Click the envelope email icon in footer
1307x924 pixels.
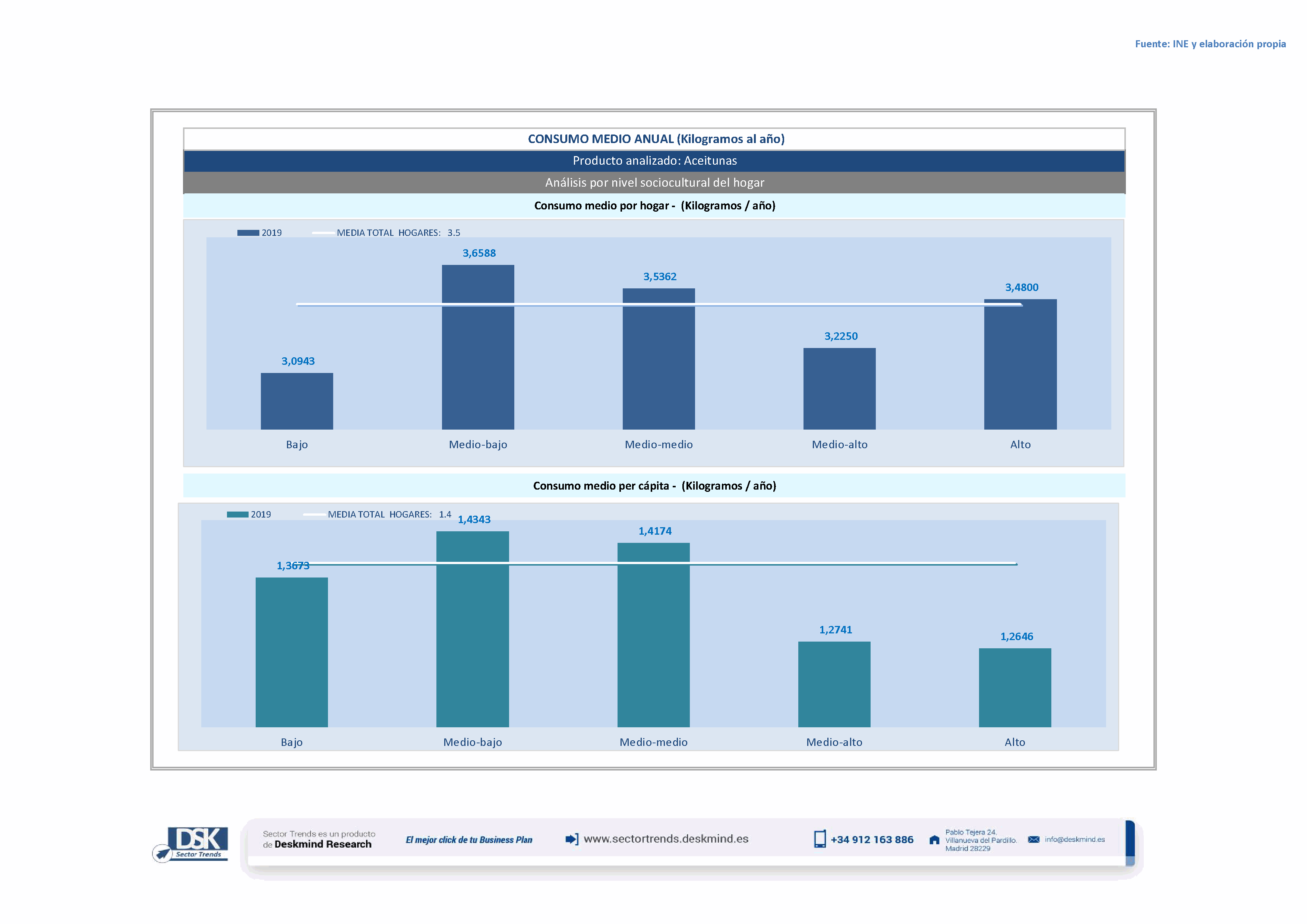coord(1033,840)
